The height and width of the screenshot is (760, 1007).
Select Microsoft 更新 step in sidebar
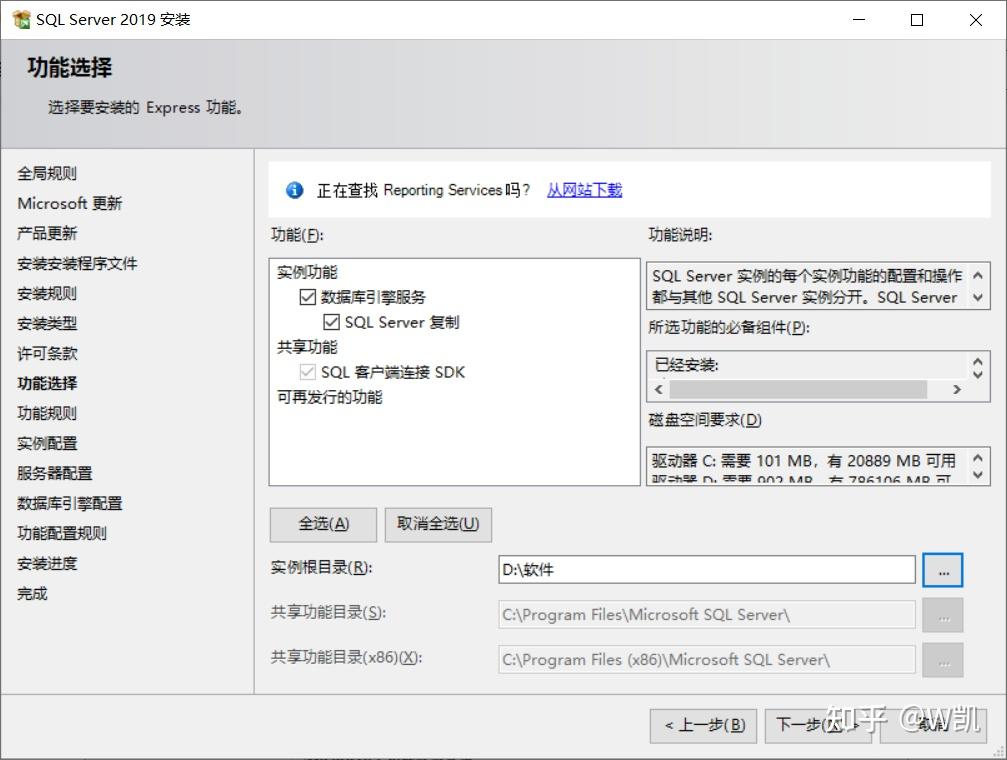click(69, 203)
